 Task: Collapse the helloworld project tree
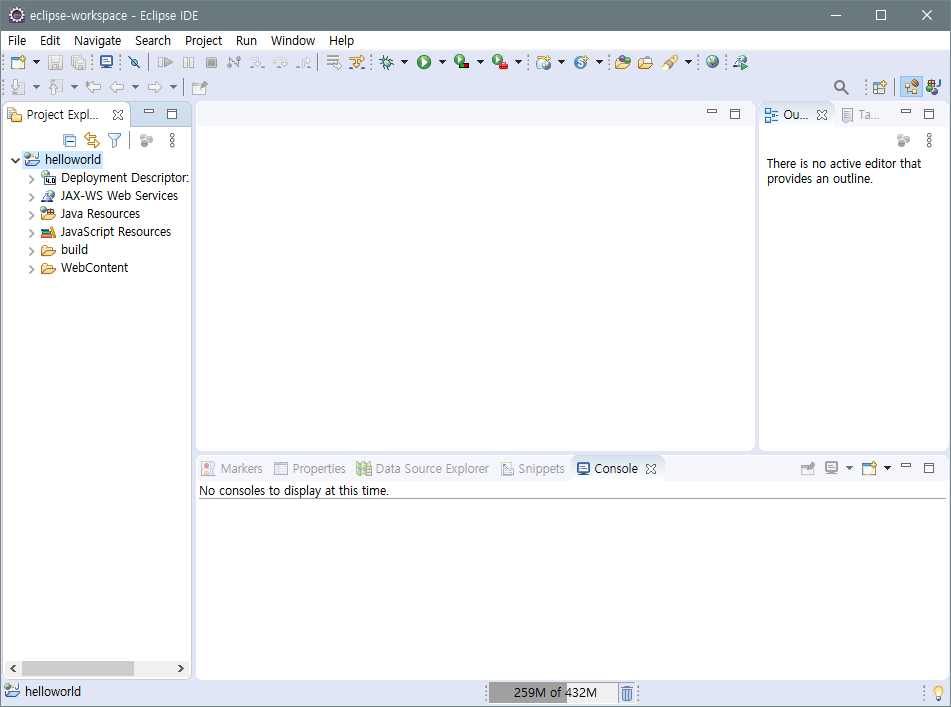click(16, 160)
